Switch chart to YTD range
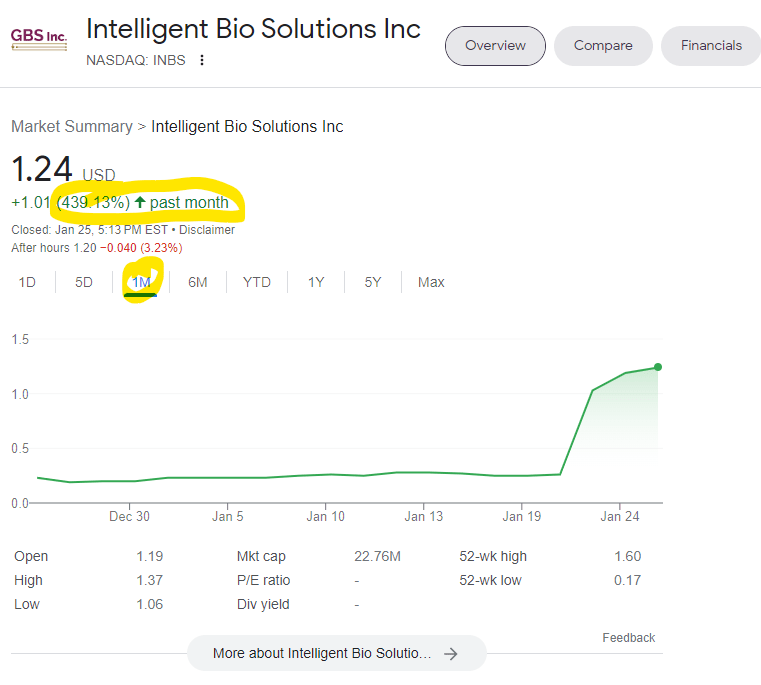The image size is (761, 685). (x=257, y=282)
